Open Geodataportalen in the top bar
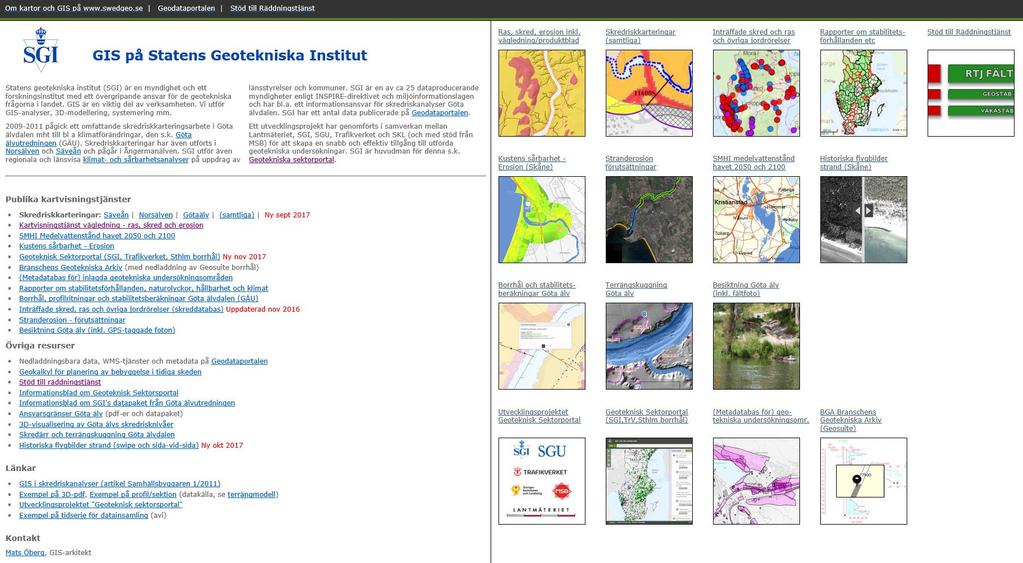Screen dimensions: 1023x563 pyautogui.click(x=186, y=8)
